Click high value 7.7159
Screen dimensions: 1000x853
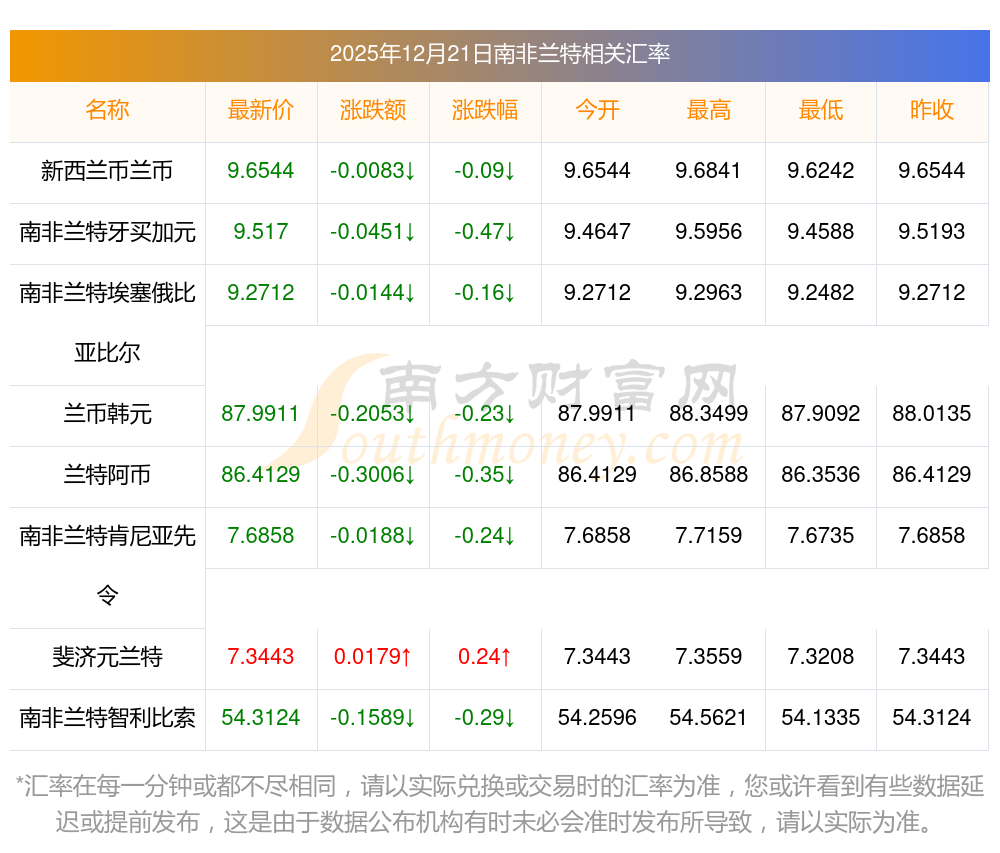[x=709, y=536]
